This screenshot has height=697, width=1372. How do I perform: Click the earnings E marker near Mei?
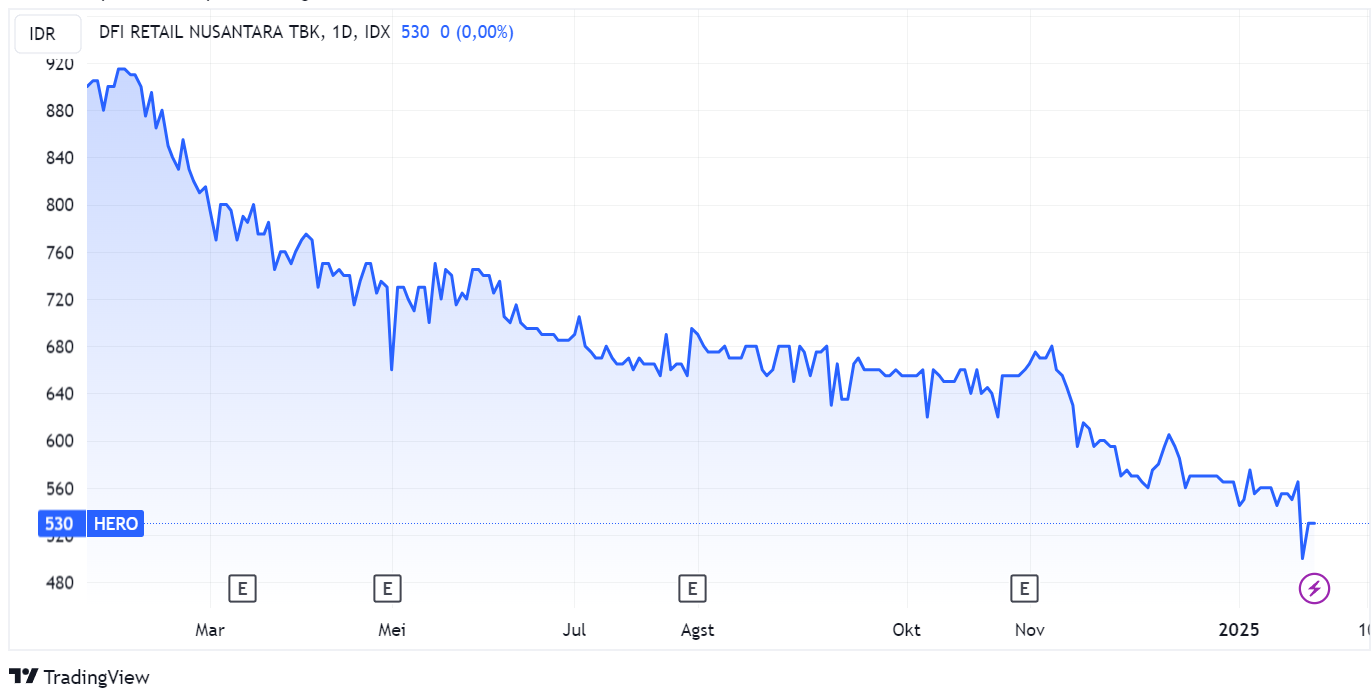point(388,588)
